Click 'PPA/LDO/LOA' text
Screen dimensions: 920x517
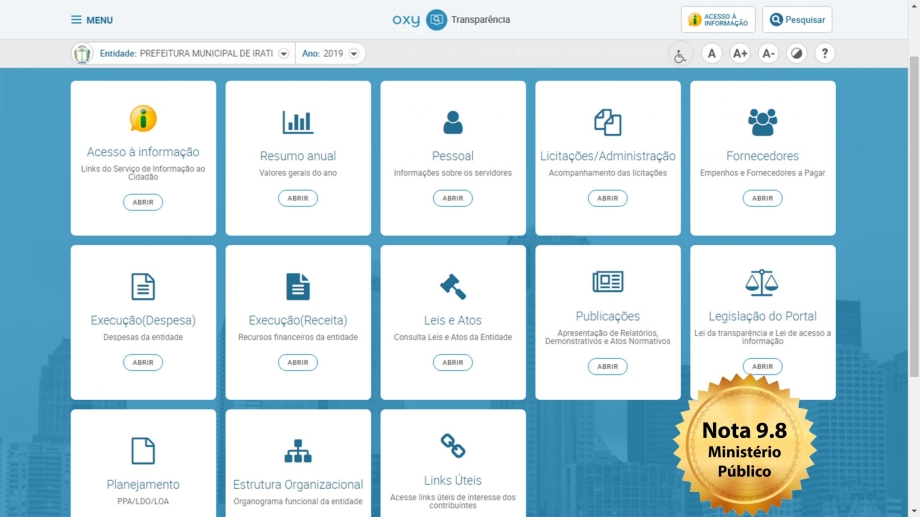pyautogui.click(x=143, y=502)
